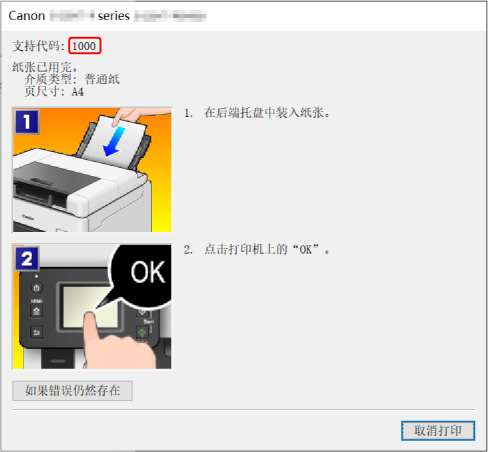488x452 pixels.
Task: Click the HOME button icon on printer panel
Action: tap(36, 311)
